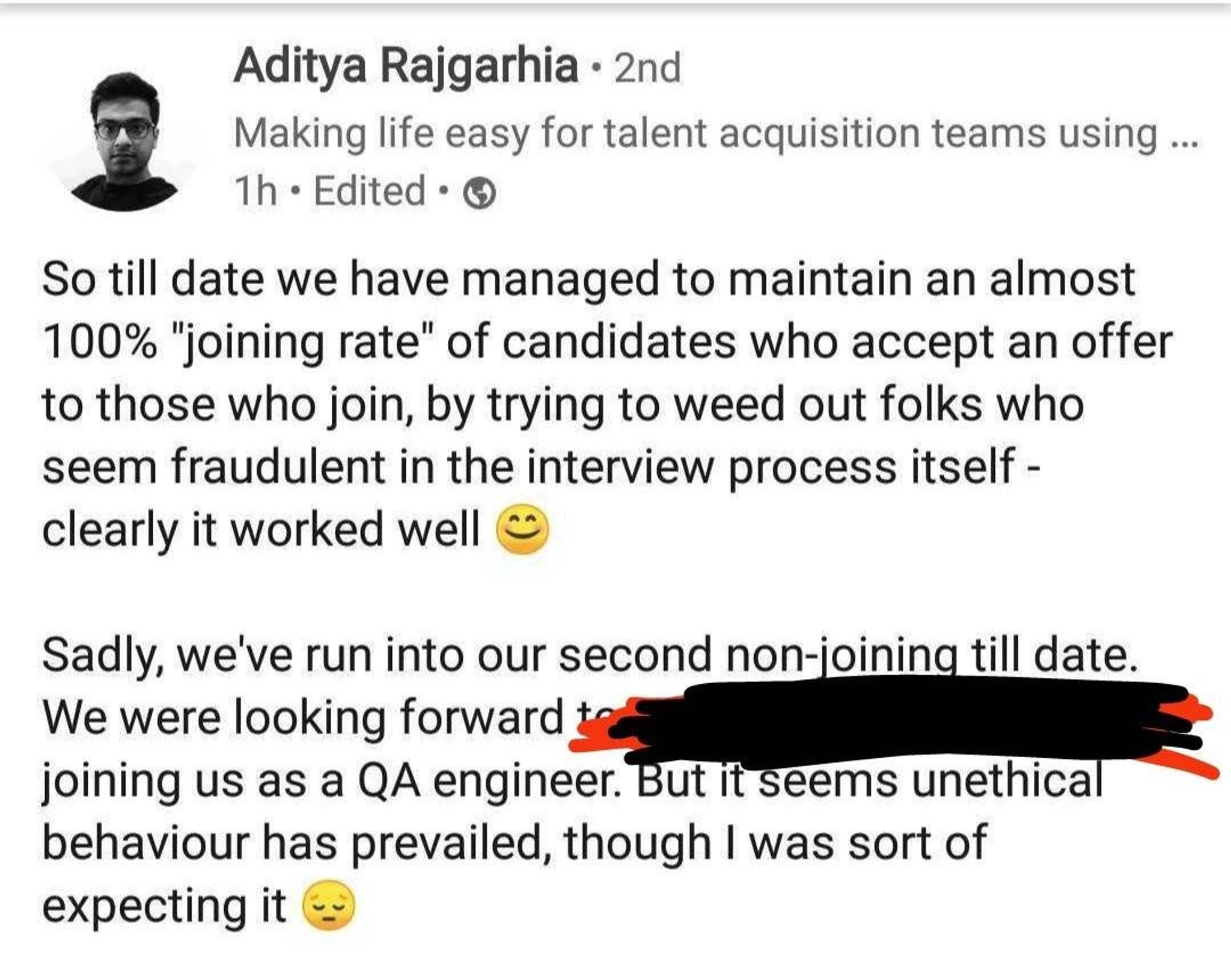Expand the full post body text
The width and height of the screenshot is (1231, 980).
coord(601,541)
